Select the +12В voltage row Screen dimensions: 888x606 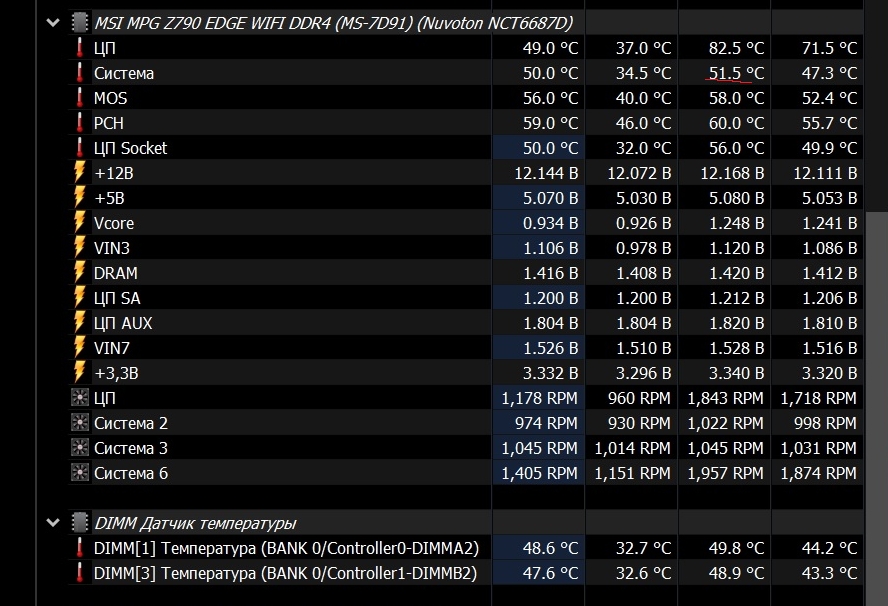click(x=466, y=173)
